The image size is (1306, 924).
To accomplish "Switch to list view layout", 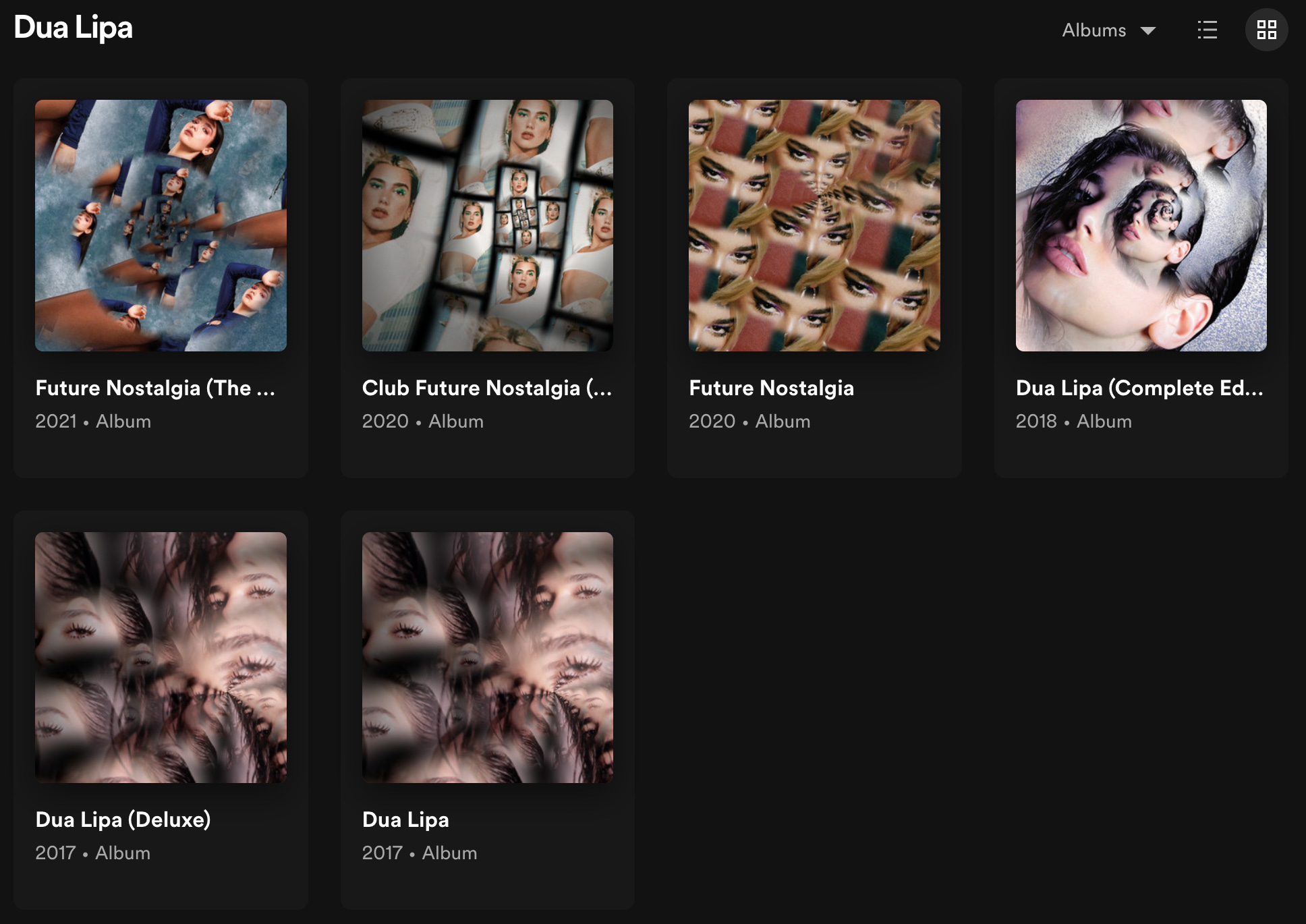I will pyautogui.click(x=1207, y=30).
